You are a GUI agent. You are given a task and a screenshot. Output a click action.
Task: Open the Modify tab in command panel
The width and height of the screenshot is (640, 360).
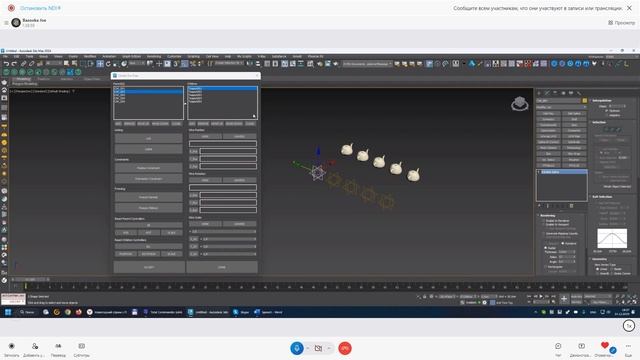547,93
